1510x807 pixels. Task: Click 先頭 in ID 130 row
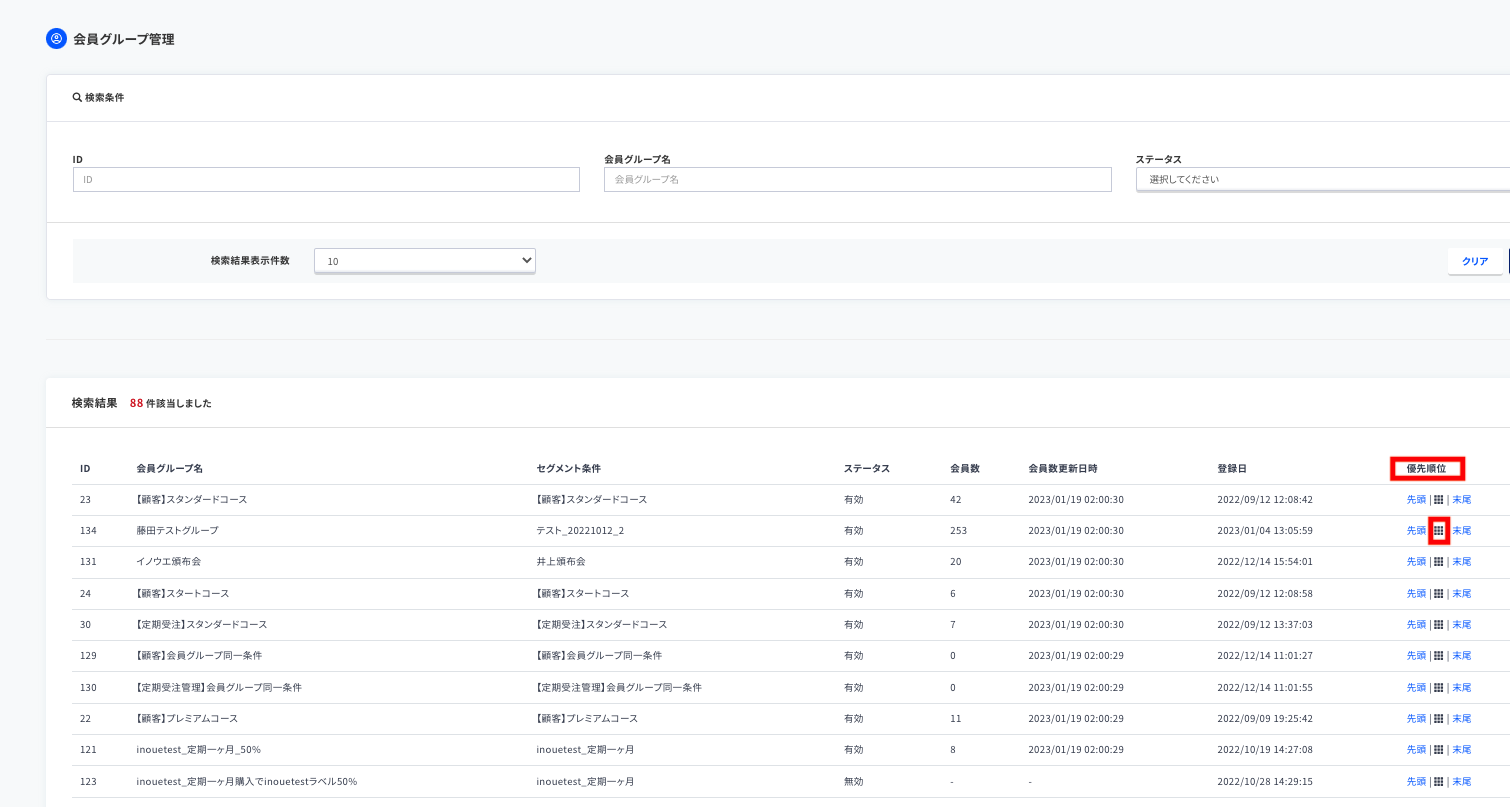[1416, 688]
